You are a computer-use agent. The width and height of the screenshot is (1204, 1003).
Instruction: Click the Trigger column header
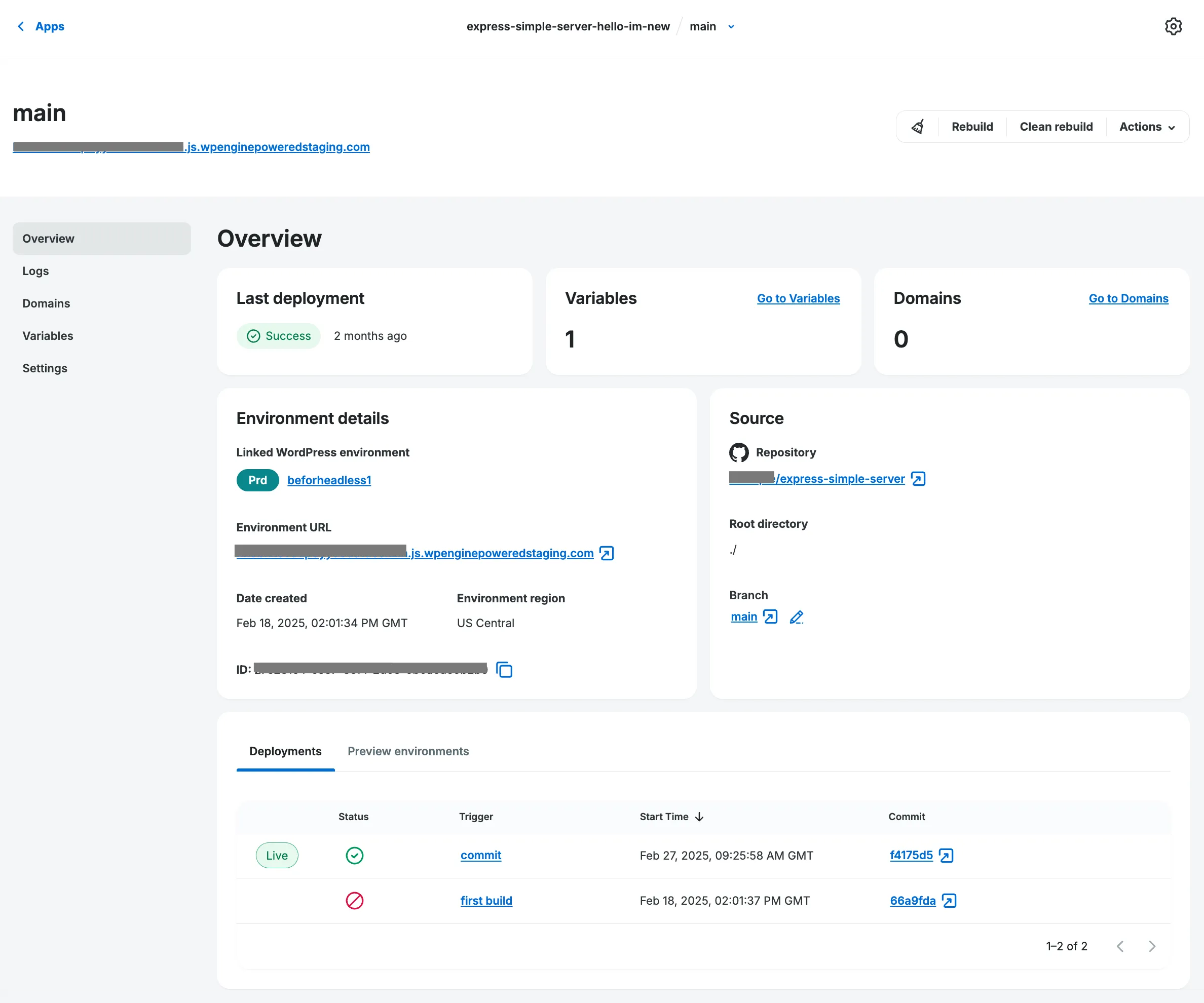point(476,817)
